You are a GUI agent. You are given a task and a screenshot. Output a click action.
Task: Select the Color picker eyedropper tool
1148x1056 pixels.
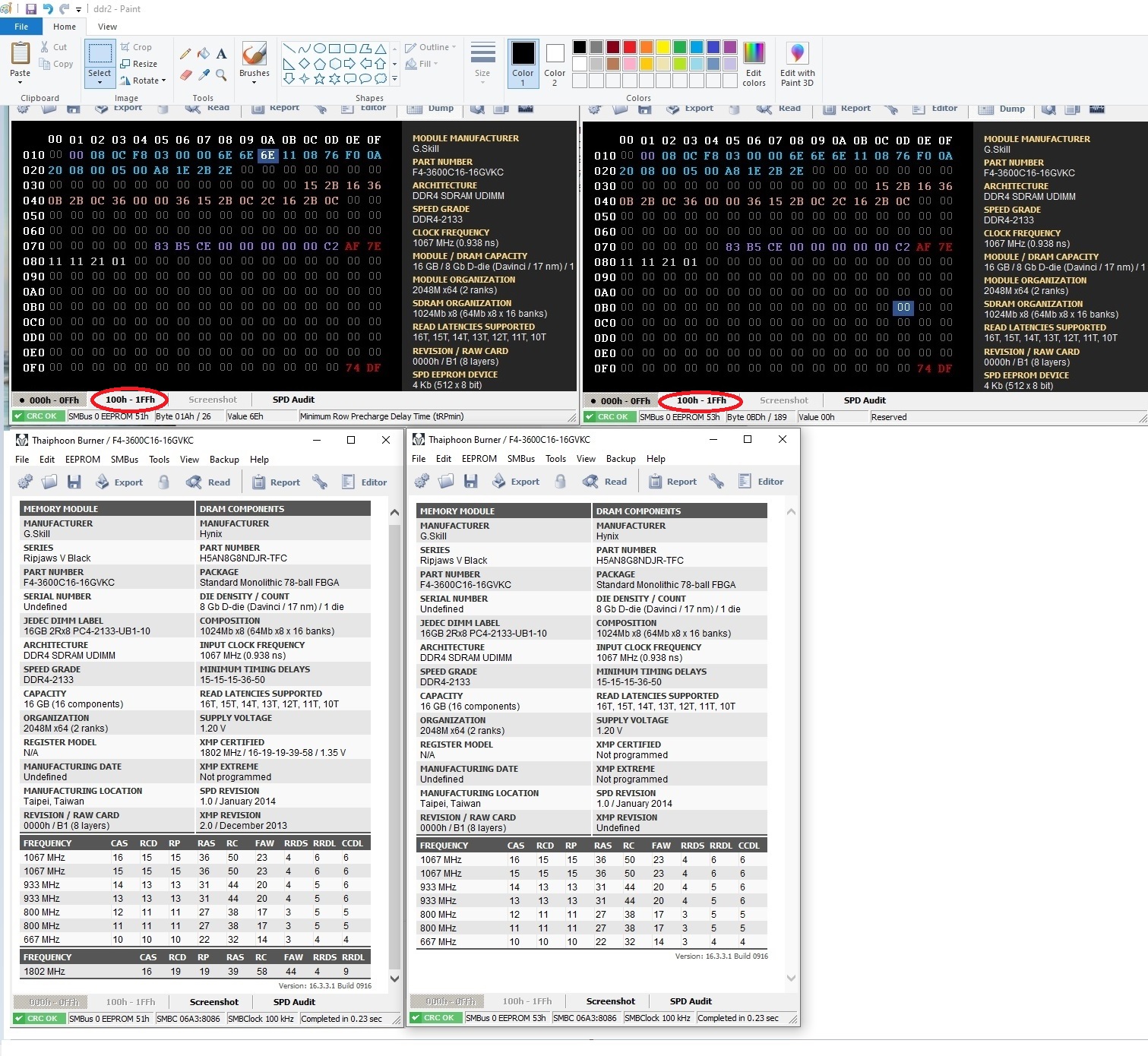coord(204,74)
